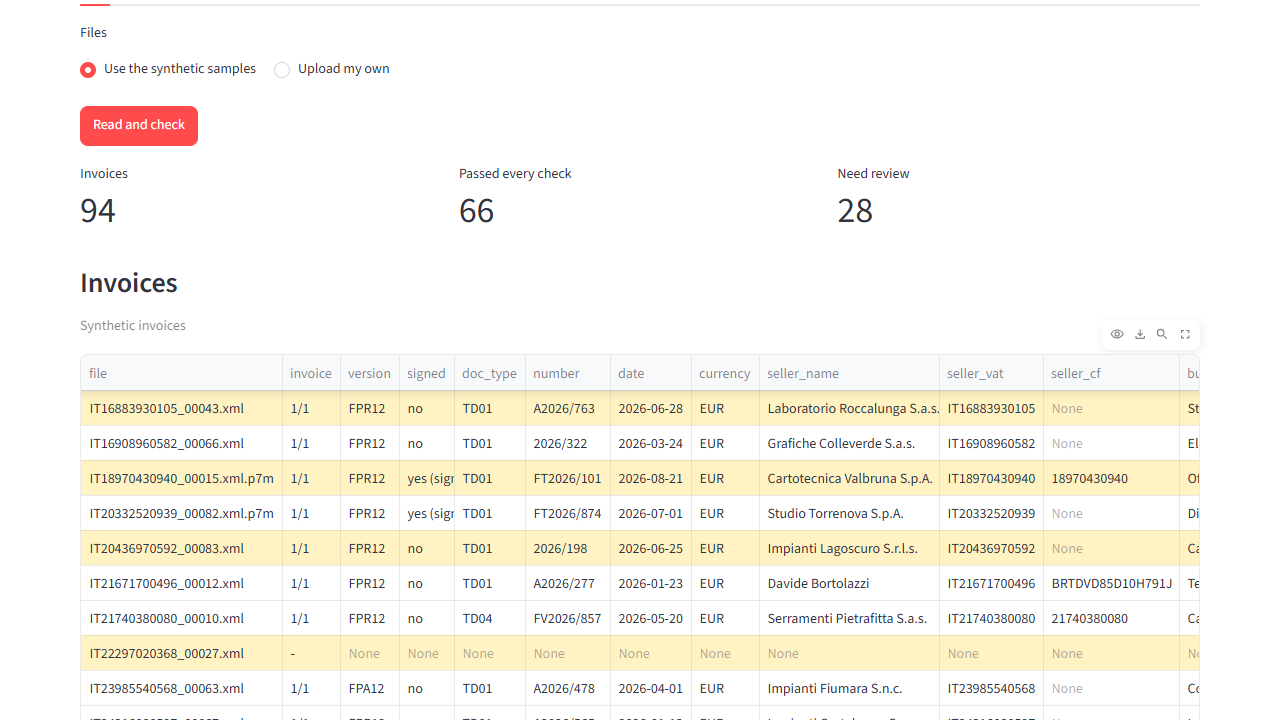Click version cell 'FPA12'

coord(370,688)
